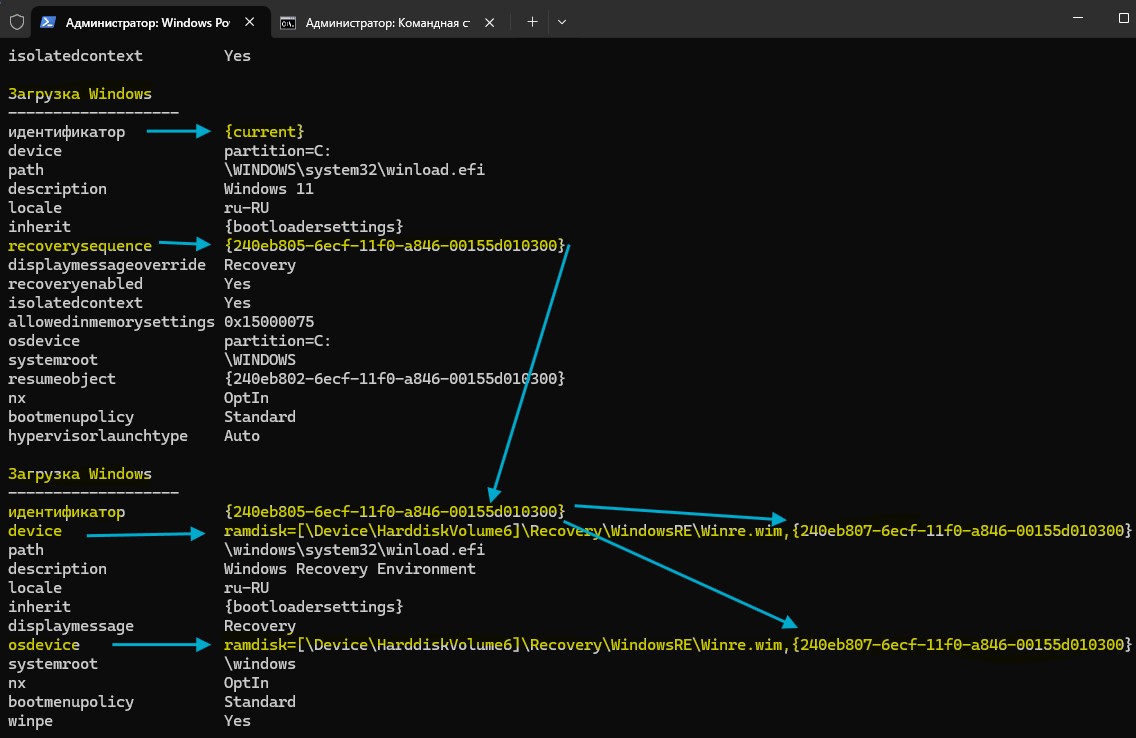This screenshot has width=1136, height=738.
Task: Click the 'recoveryenabled' label
Action: [75, 284]
